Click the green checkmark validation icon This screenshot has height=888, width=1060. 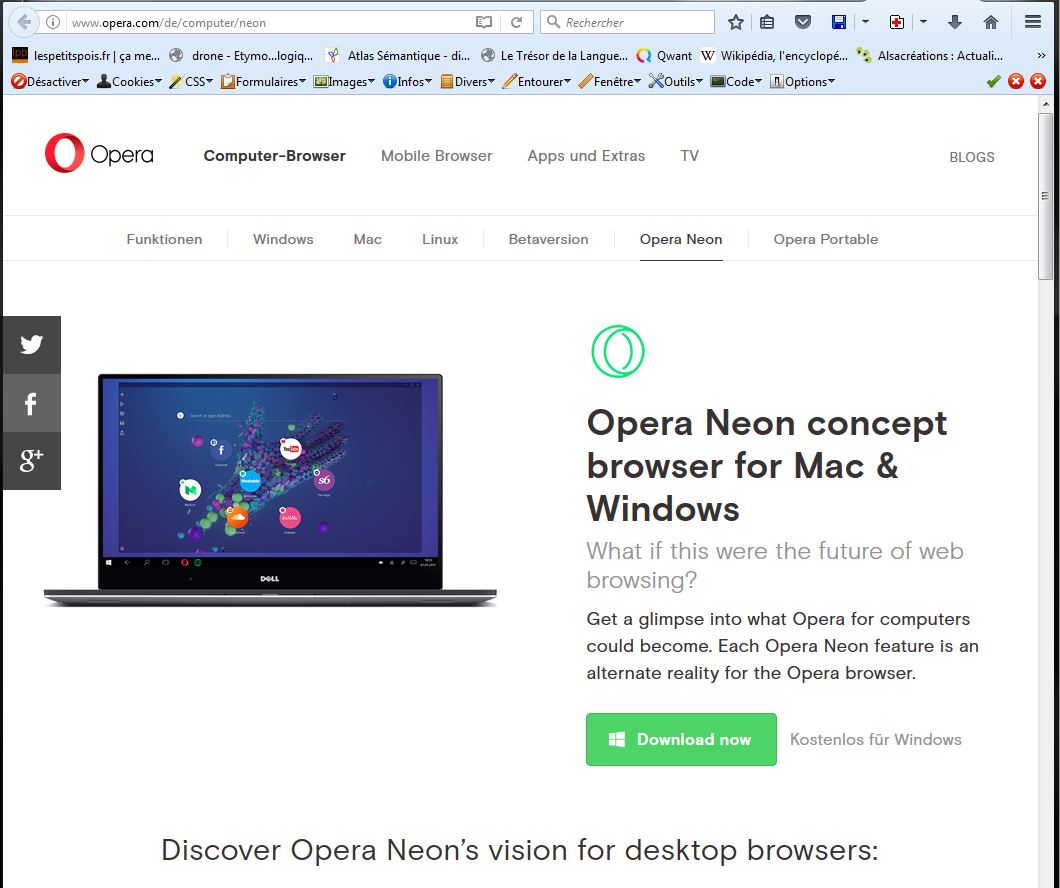(993, 82)
